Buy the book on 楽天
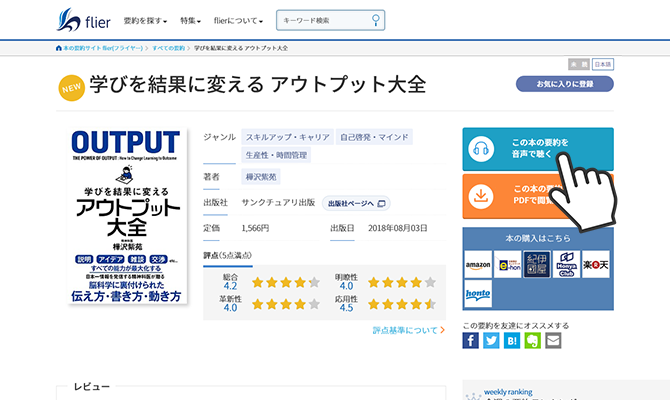670x400 pixels. tap(596, 265)
